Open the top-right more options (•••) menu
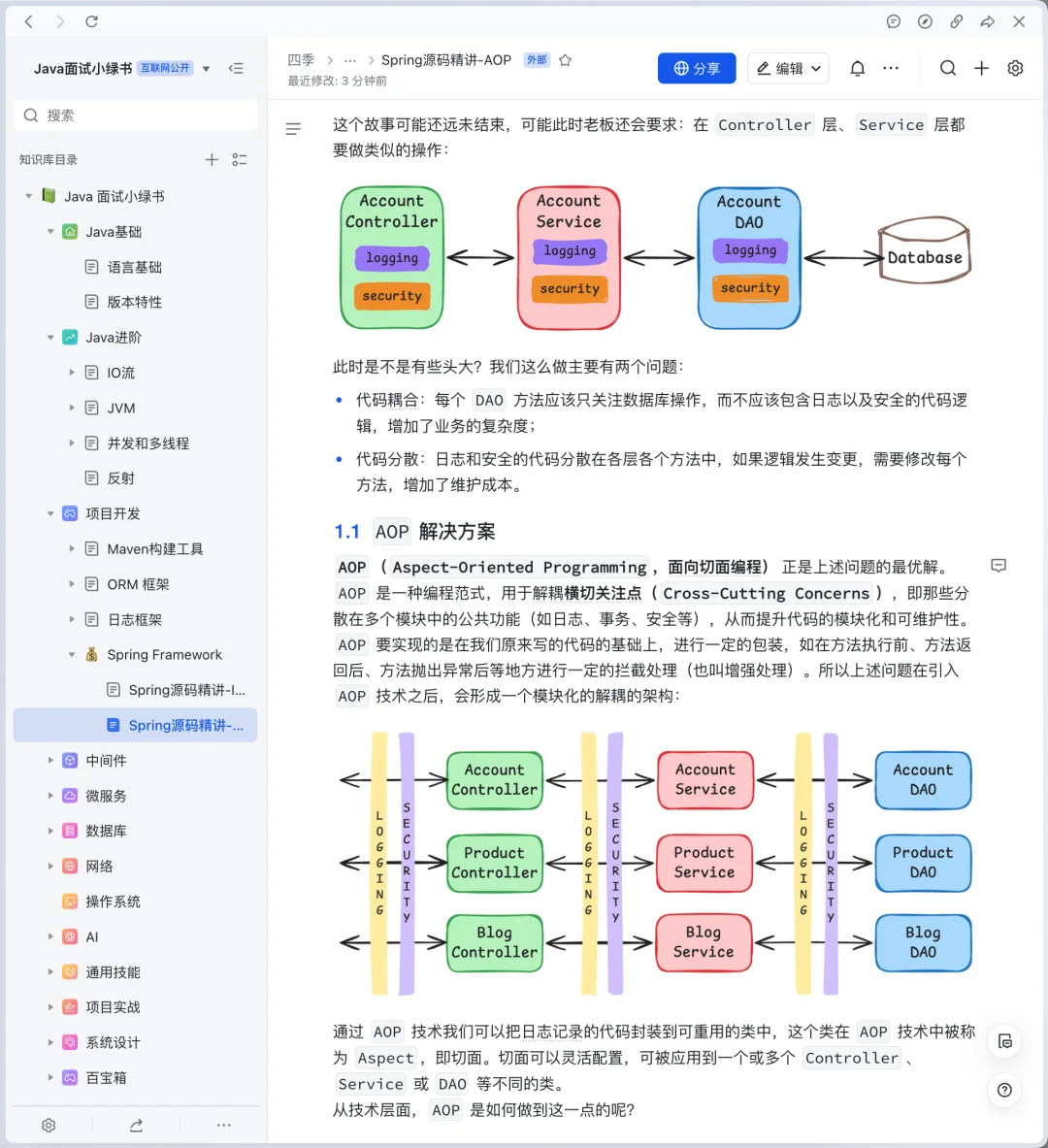The image size is (1048, 1148). (891, 68)
